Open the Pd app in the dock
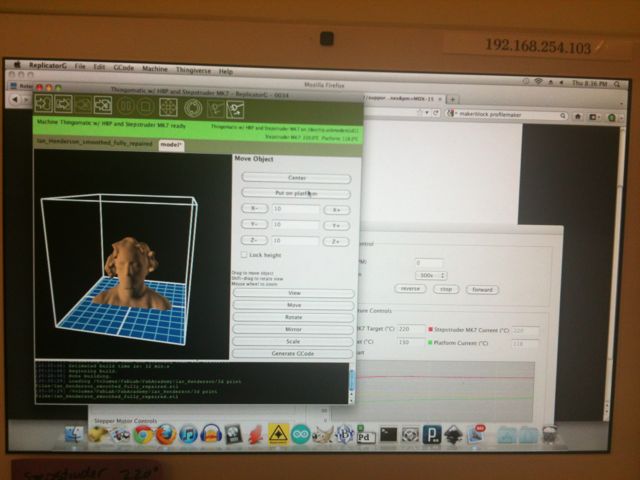Image resolution: width=640 pixels, height=480 pixels. click(x=366, y=435)
